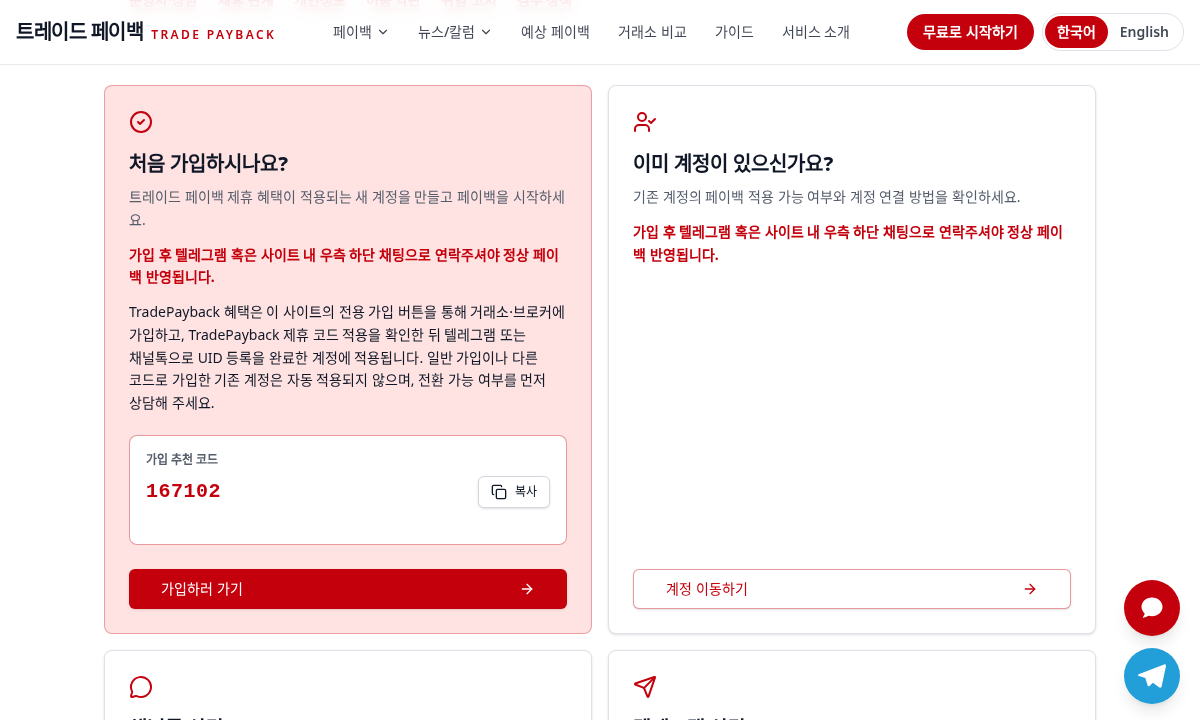Click the 이미 계정이 있으신가요? heading

click(733, 163)
